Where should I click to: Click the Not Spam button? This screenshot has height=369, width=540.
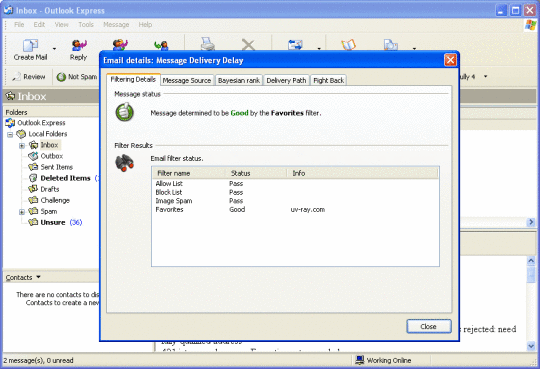pyautogui.click(x=76, y=77)
